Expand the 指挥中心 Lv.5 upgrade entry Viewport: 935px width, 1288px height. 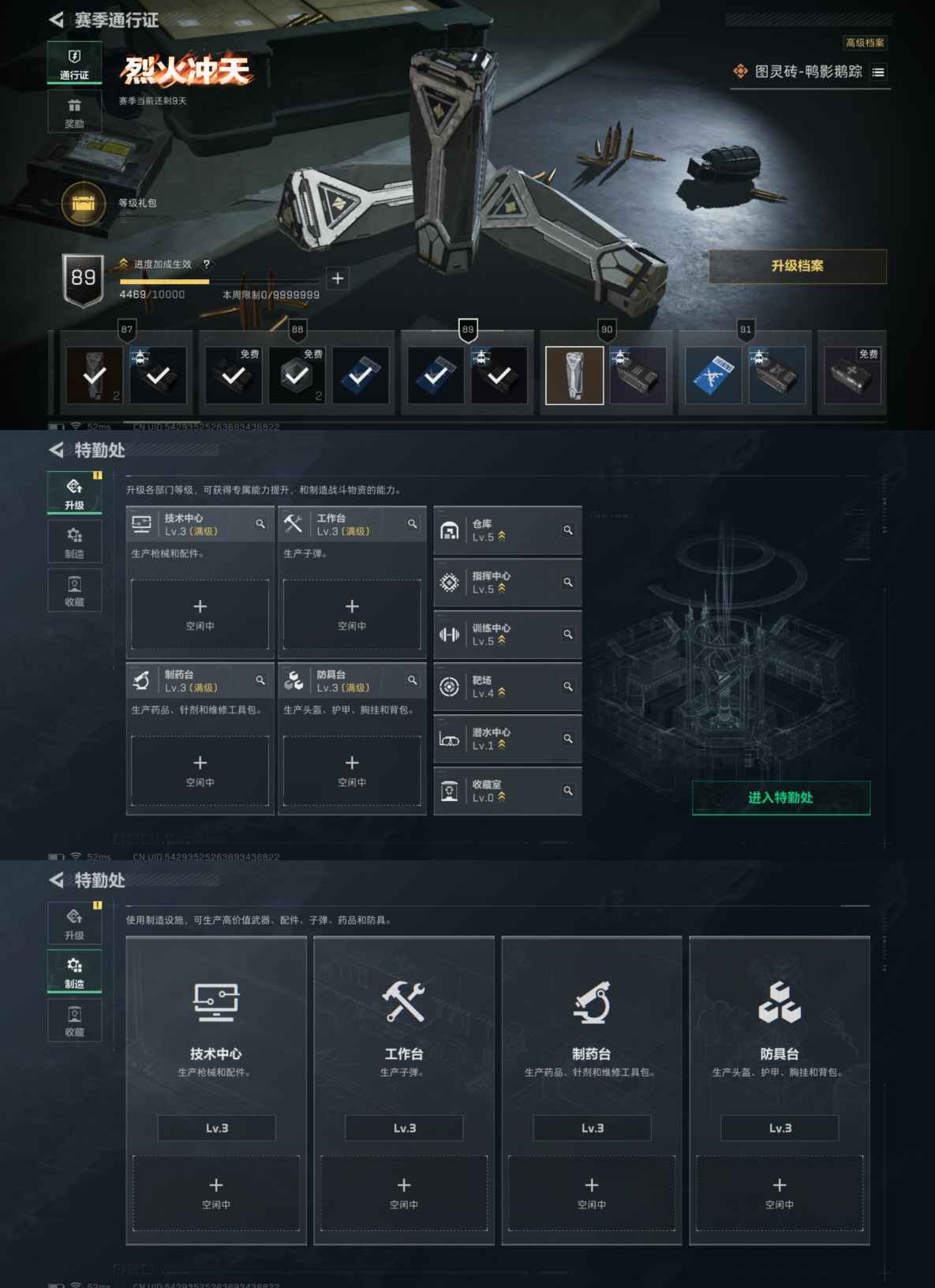tap(507, 582)
